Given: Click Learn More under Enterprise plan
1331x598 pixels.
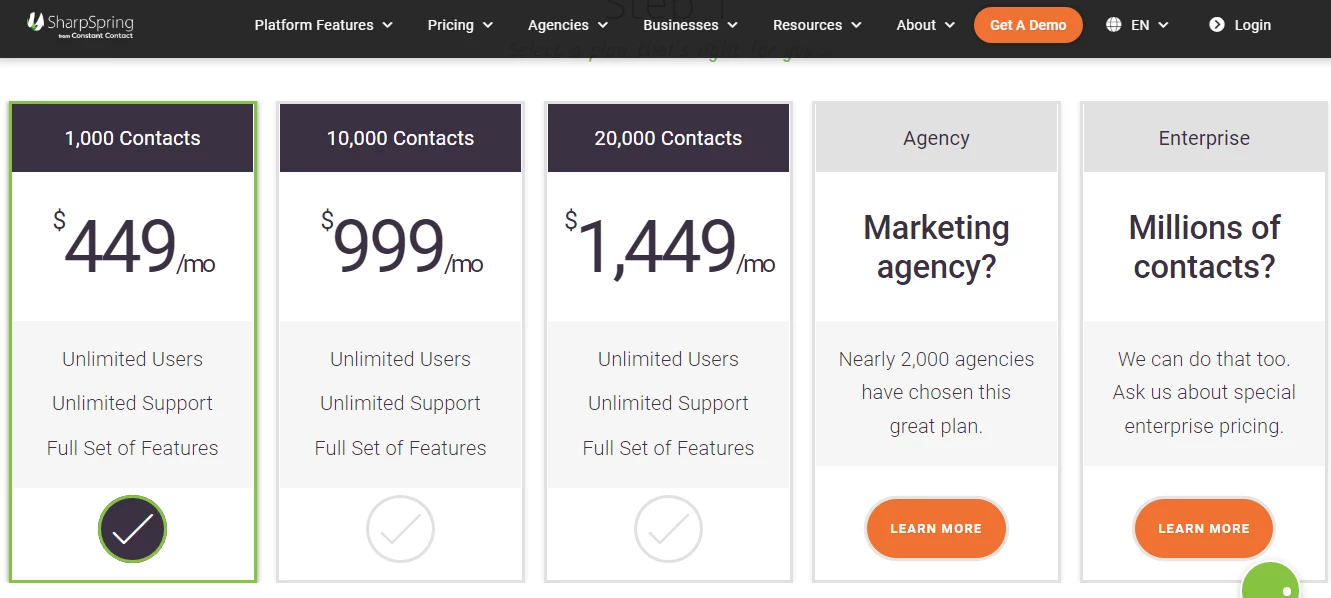Looking at the screenshot, I should point(1204,528).
